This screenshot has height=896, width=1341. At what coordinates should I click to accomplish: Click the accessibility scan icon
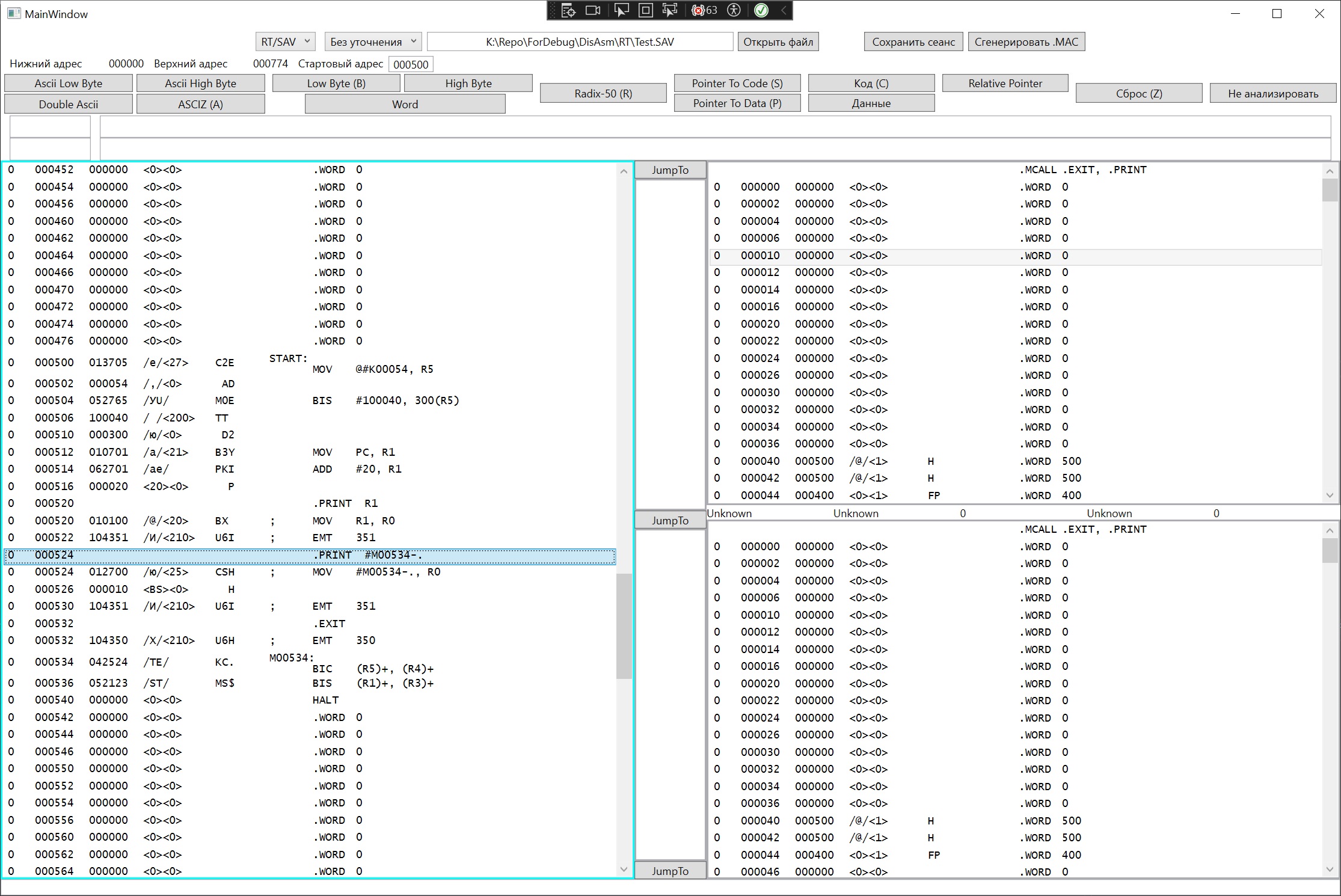click(734, 10)
